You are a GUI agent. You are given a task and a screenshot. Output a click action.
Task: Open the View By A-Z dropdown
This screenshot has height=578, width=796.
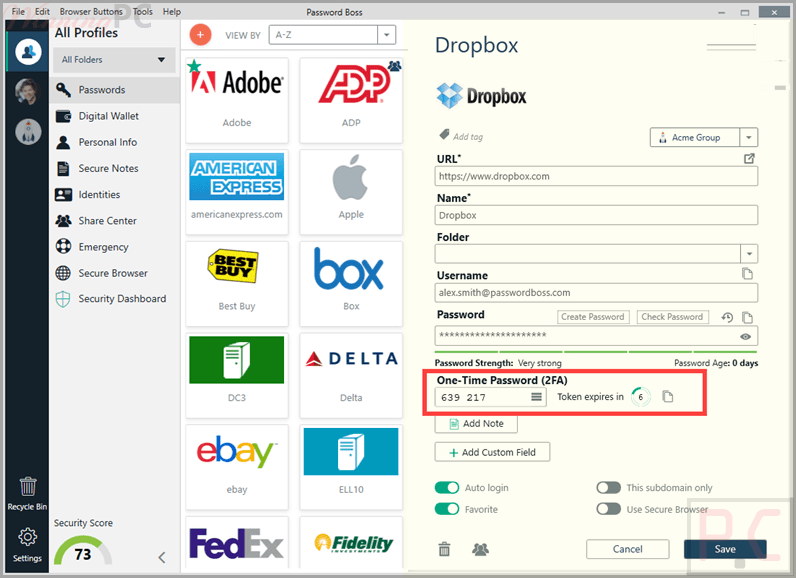(332, 35)
